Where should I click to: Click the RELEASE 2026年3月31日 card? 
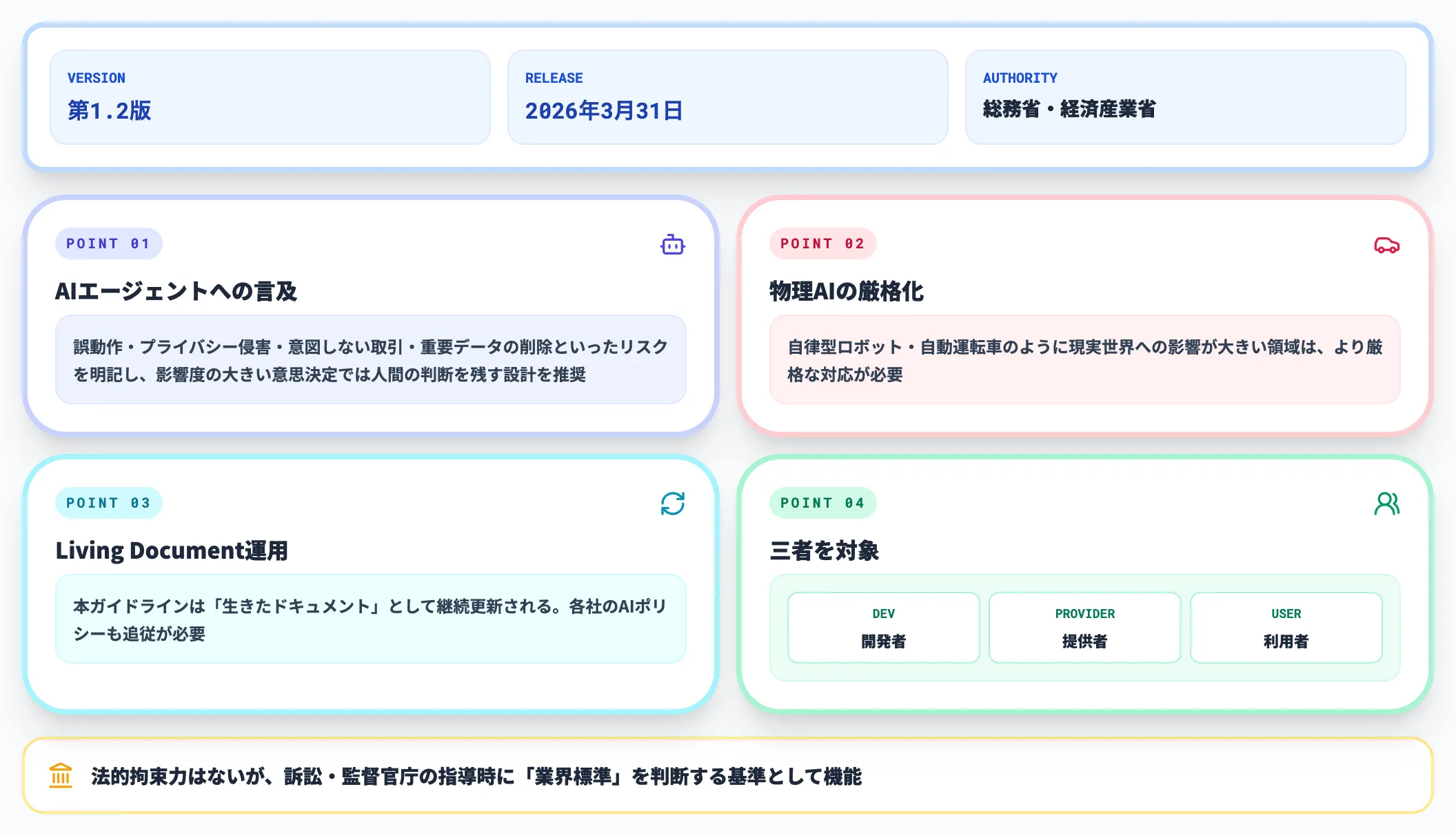[727, 97]
